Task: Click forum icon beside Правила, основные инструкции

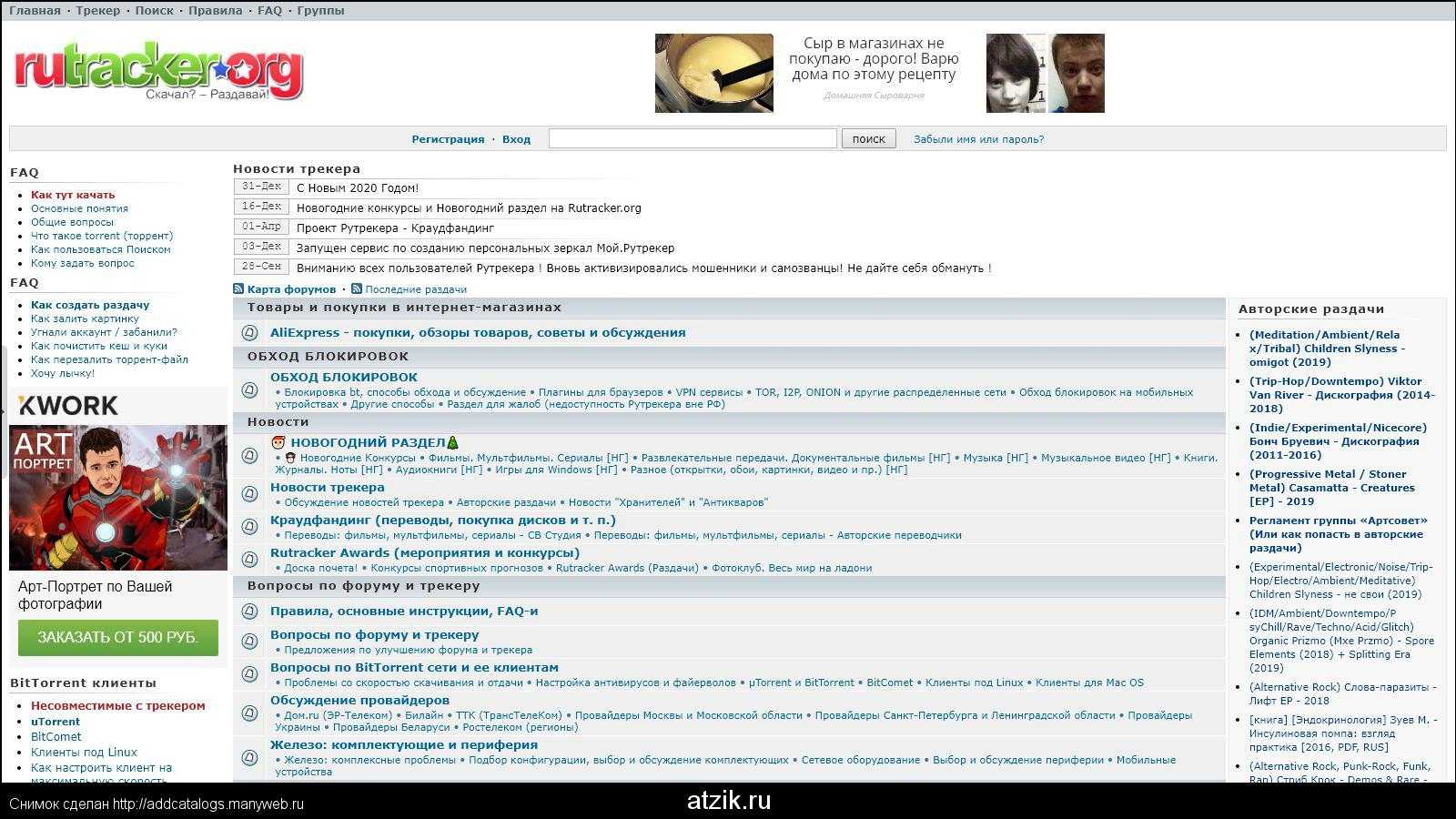Action: click(249, 612)
